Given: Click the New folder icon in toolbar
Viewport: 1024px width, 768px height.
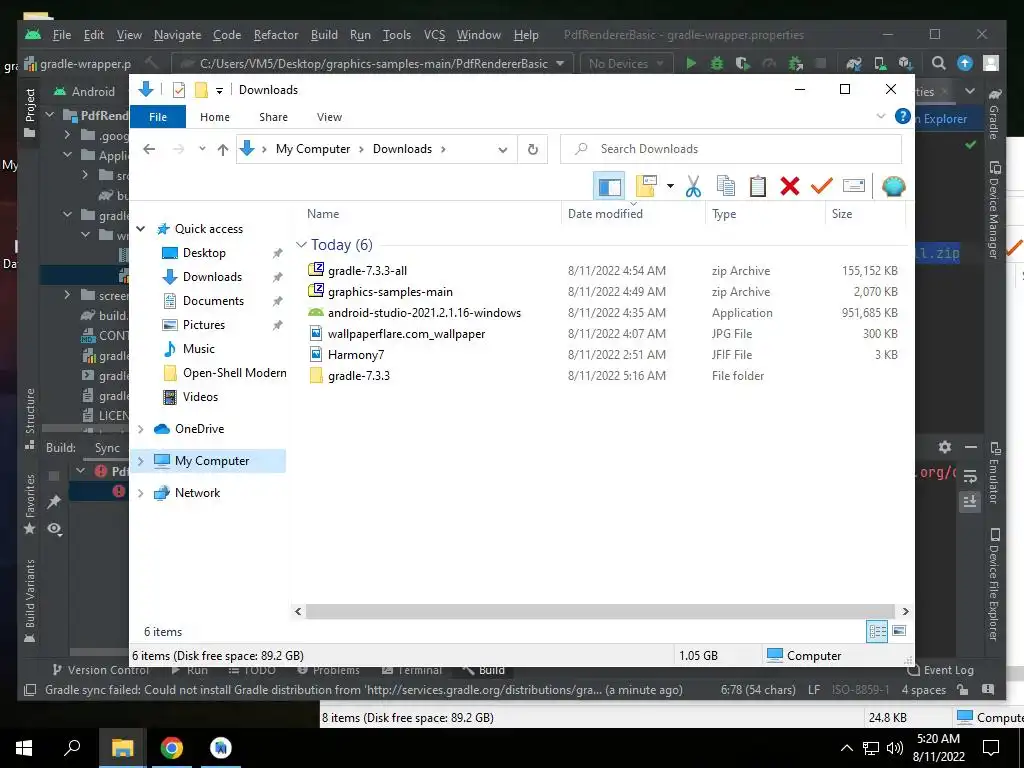Looking at the screenshot, I should pyautogui.click(x=646, y=187).
